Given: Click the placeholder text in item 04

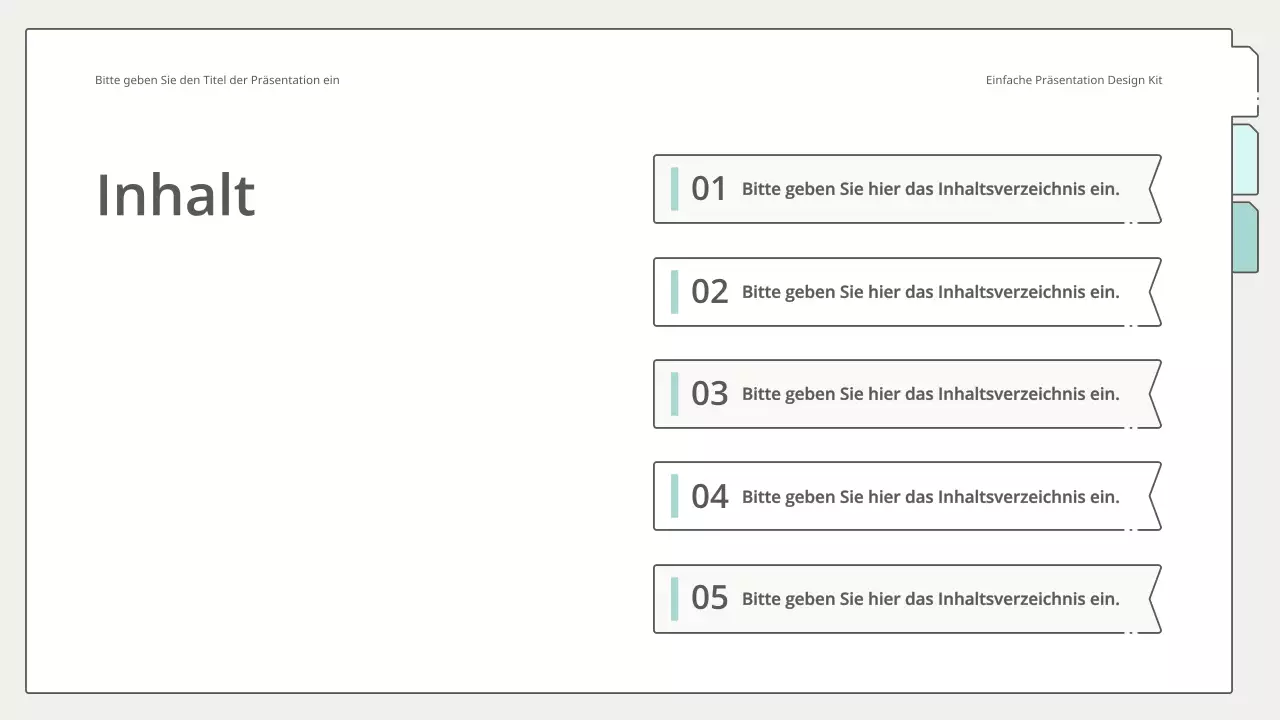Looking at the screenshot, I should tap(930, 497).
